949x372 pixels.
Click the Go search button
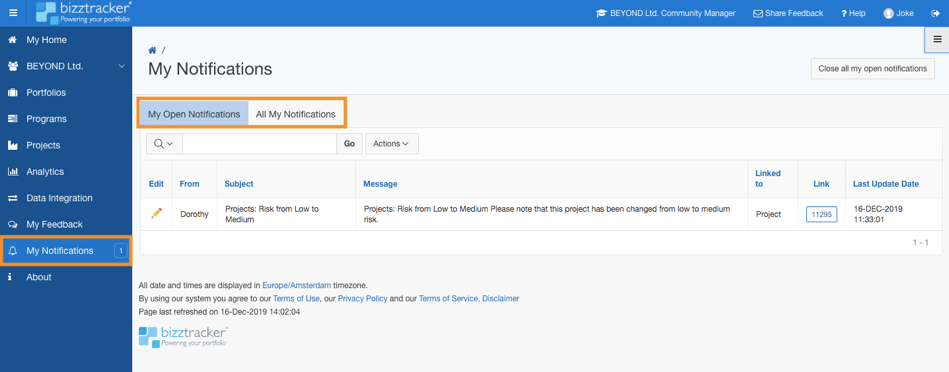(349, 144)
